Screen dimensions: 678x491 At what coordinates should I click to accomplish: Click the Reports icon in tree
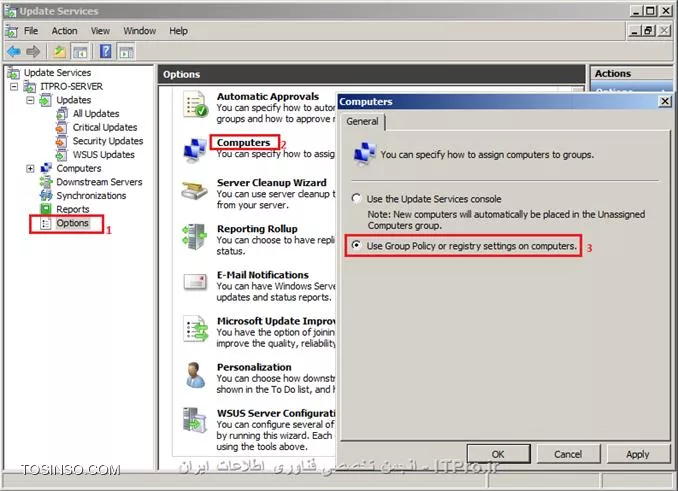click(46, 209)
